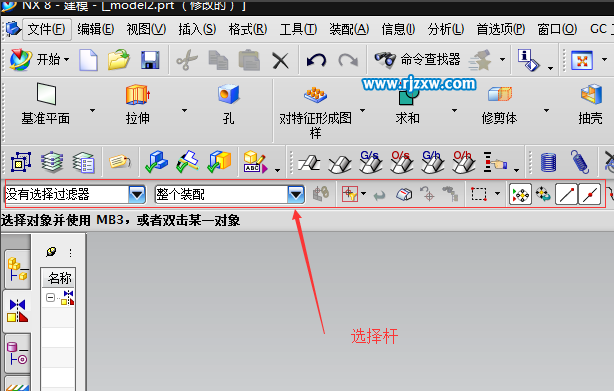Viewport: 614px width, 391px height.
Task: Click the open folder icon
Action: 119,60
